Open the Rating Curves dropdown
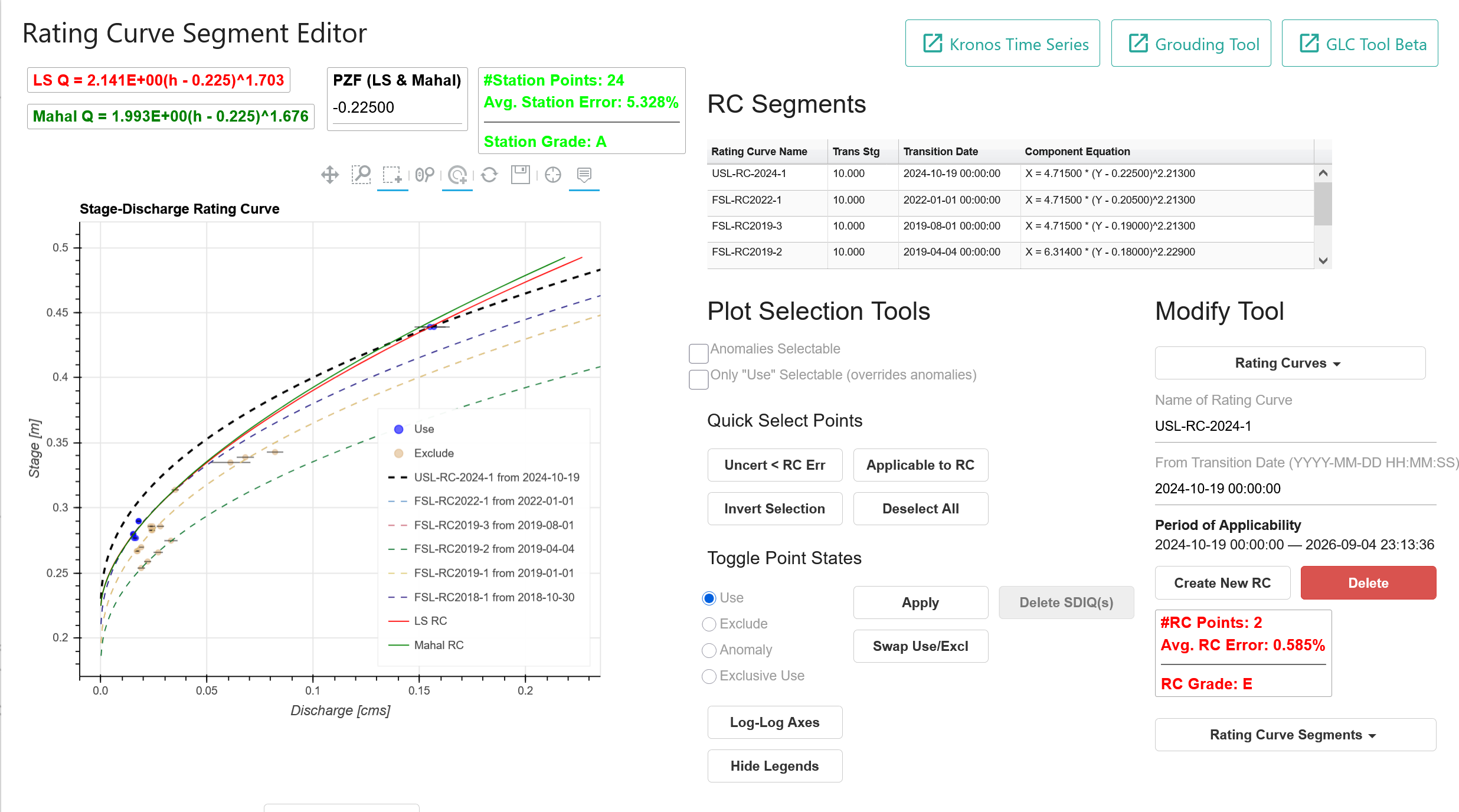The image size is (1459, 812). point(1290,363)
